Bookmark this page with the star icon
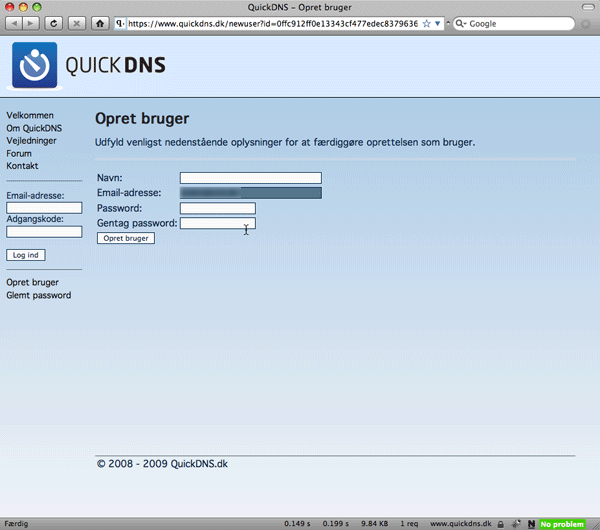600x530 pixels. click(426, 24)
